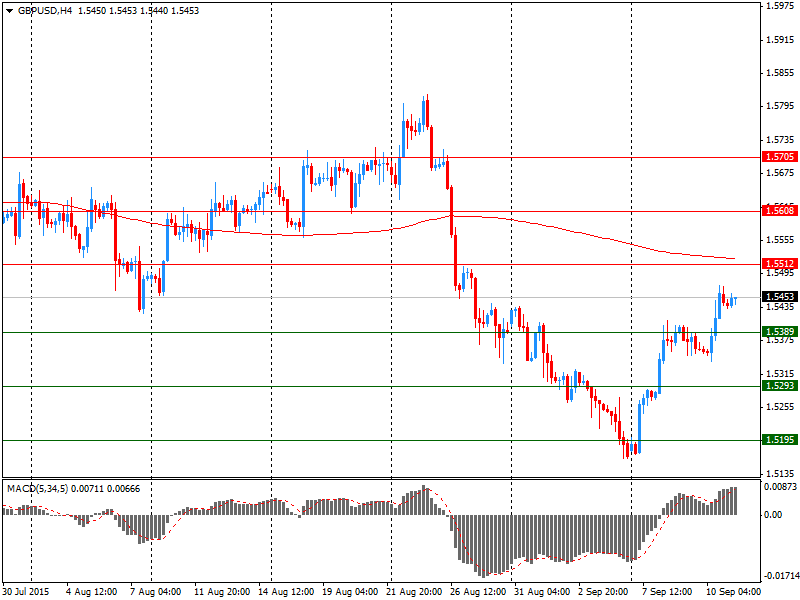Select the 1.5608 resistance level label

[780, 210]
